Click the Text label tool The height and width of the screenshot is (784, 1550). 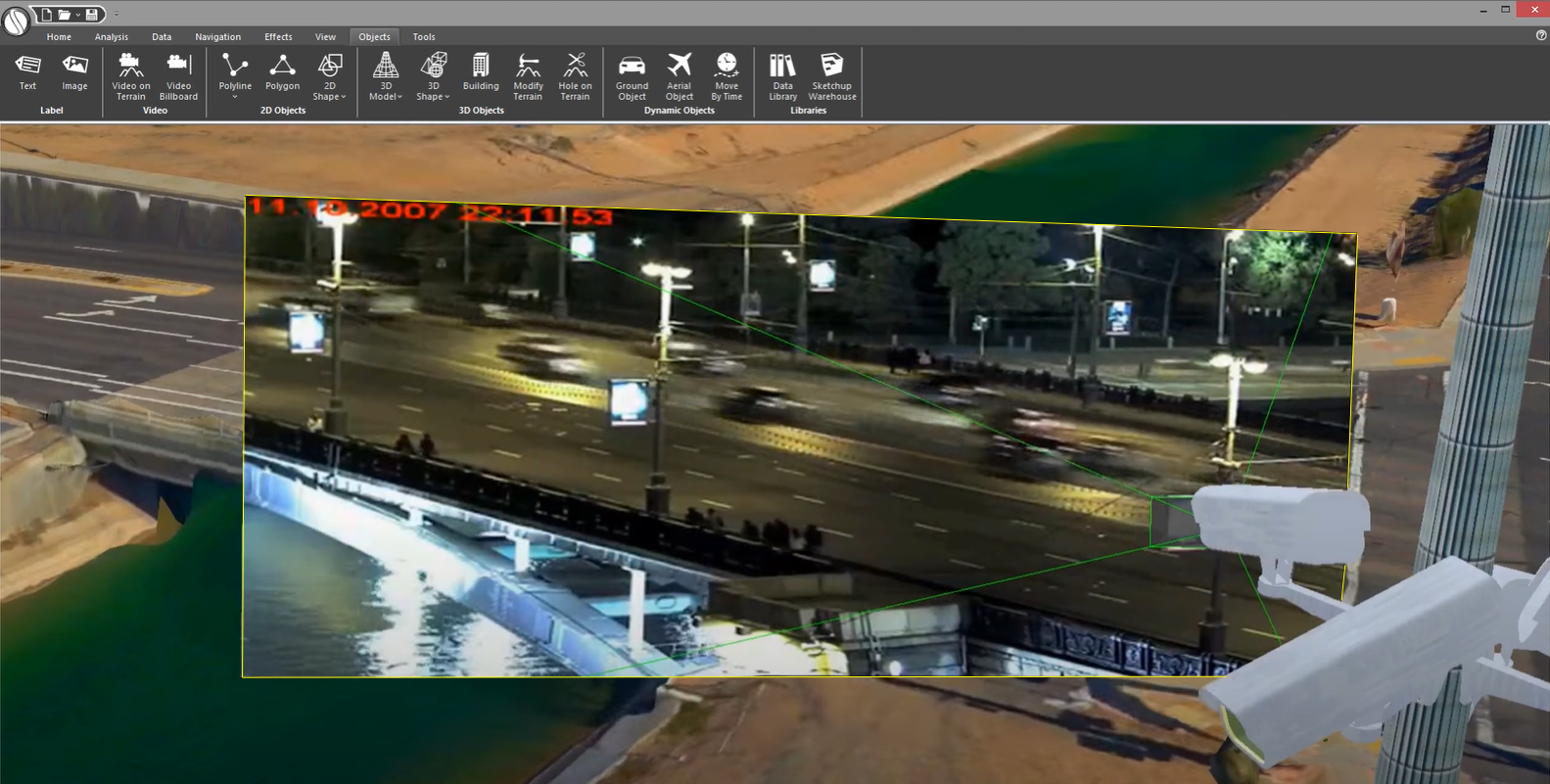click(x=27, y=73)
